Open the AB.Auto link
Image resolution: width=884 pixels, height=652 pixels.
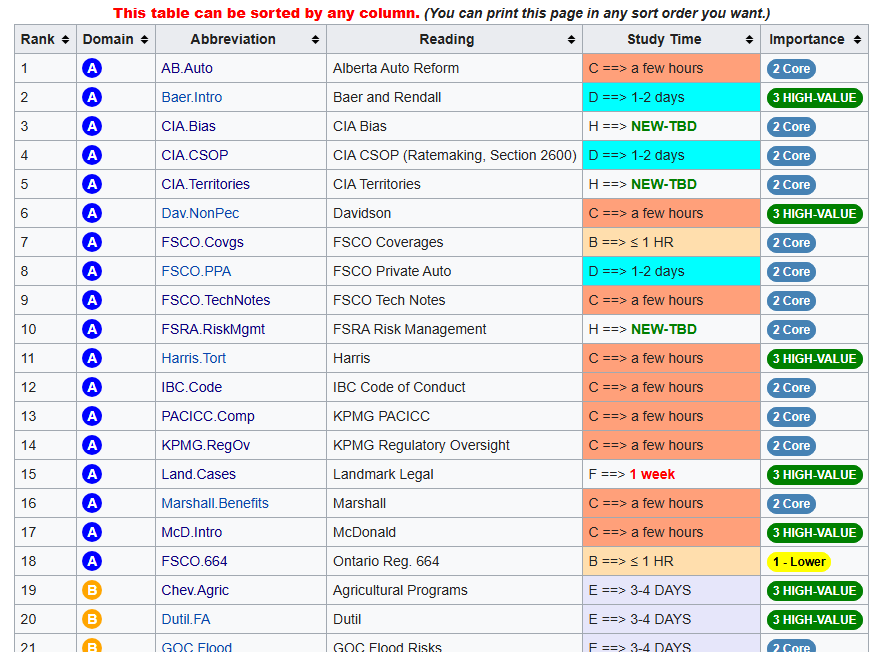pyautogui.click(x=187, y=68)
